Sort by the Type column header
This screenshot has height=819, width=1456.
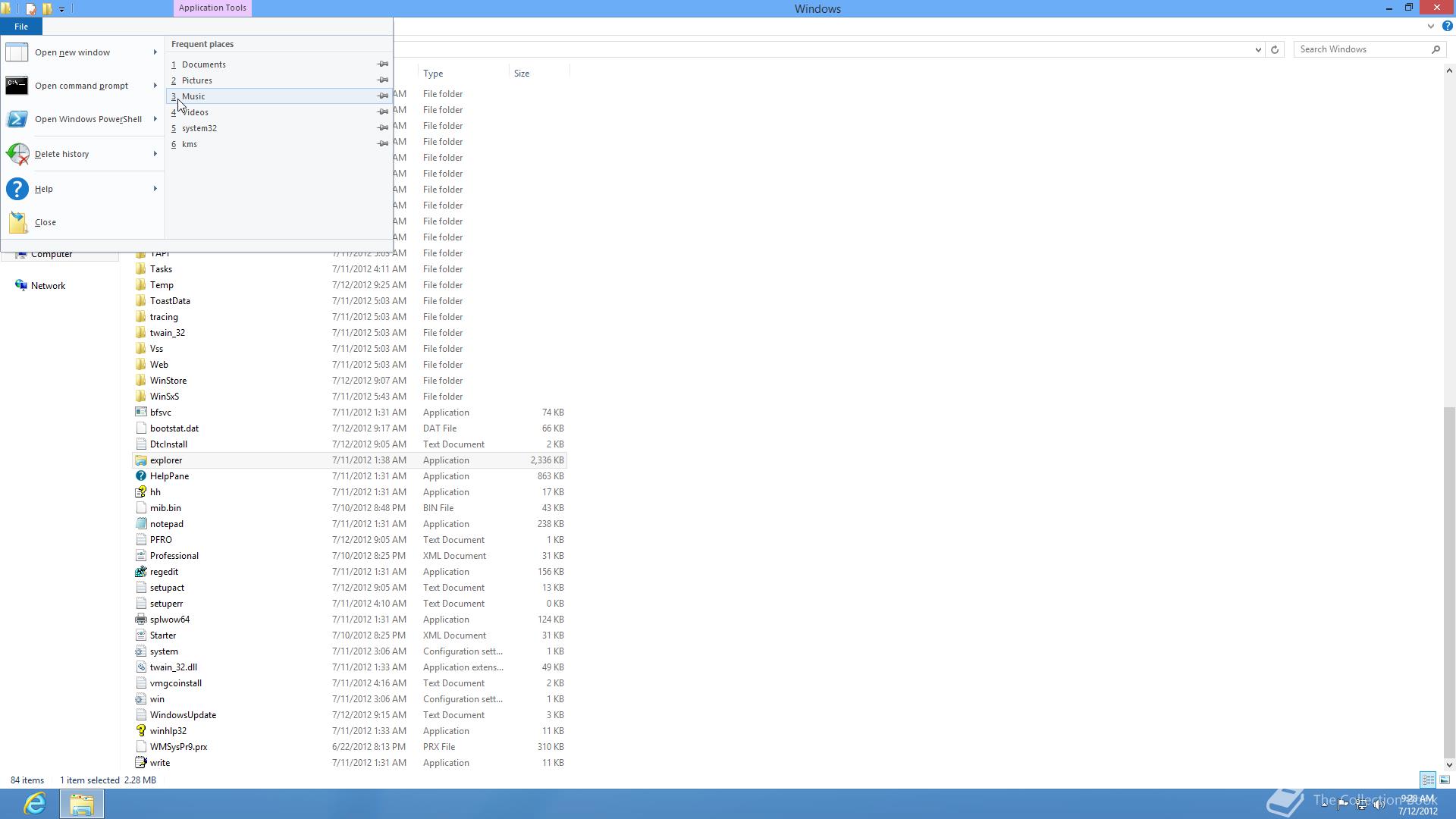click(433, 74)
